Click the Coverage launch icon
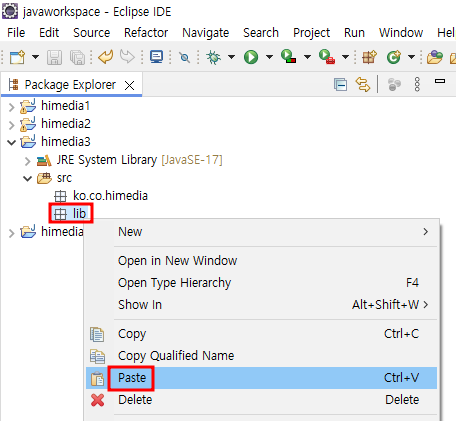The height and width of the screenshot is (421, 456). pyautogui.click(x=289, y=57)
